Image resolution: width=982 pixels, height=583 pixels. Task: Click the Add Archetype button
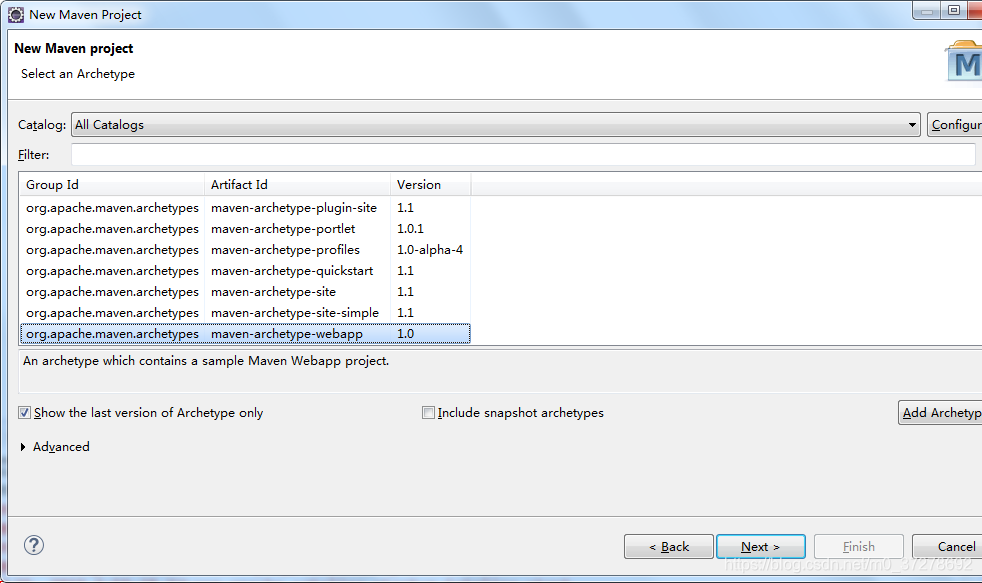[x=940, y=413]
